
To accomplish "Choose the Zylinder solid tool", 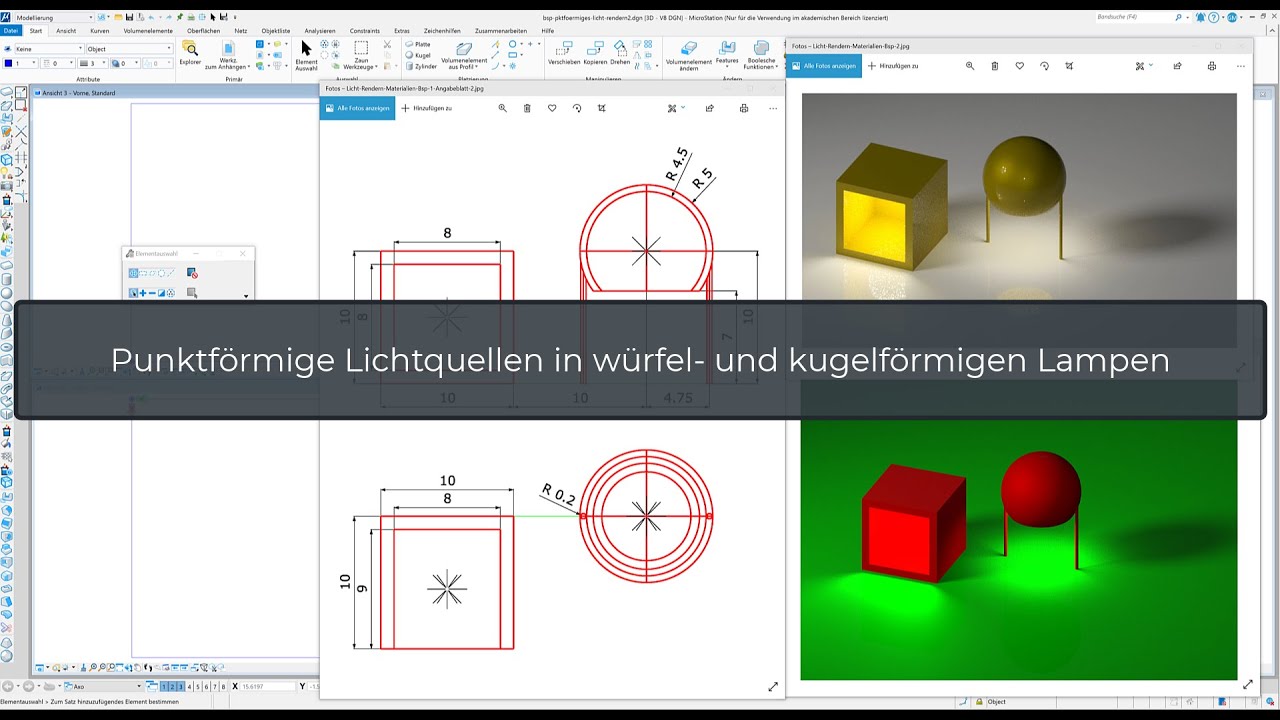I will (421, 66).
